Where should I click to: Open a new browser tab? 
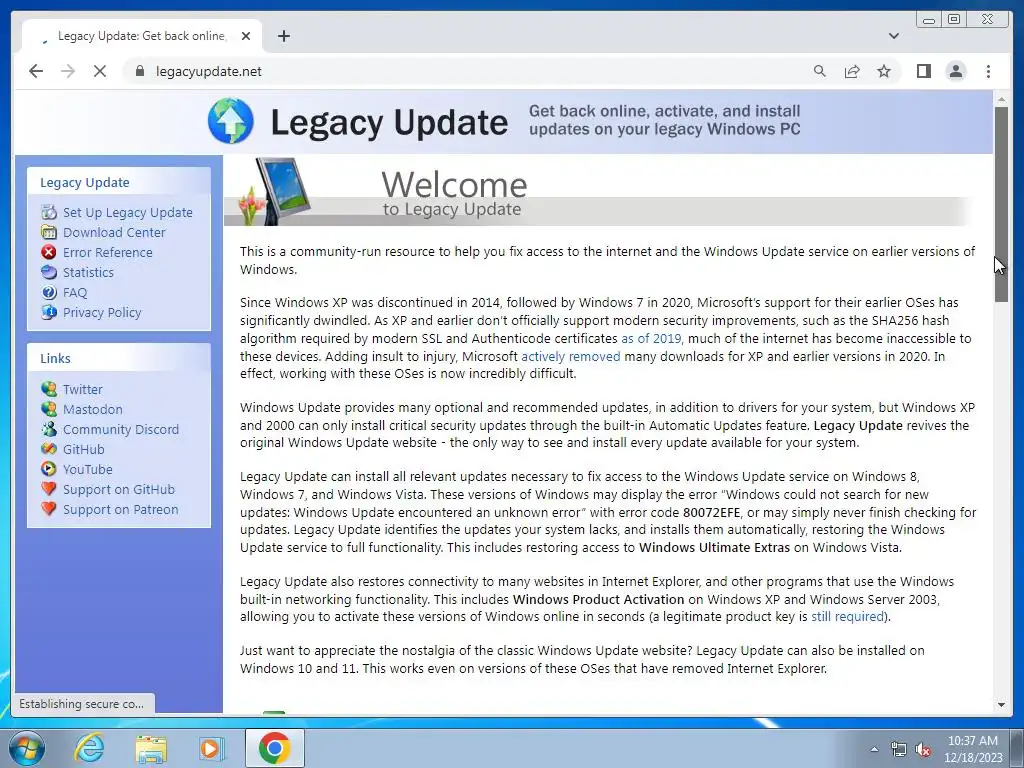283,36
